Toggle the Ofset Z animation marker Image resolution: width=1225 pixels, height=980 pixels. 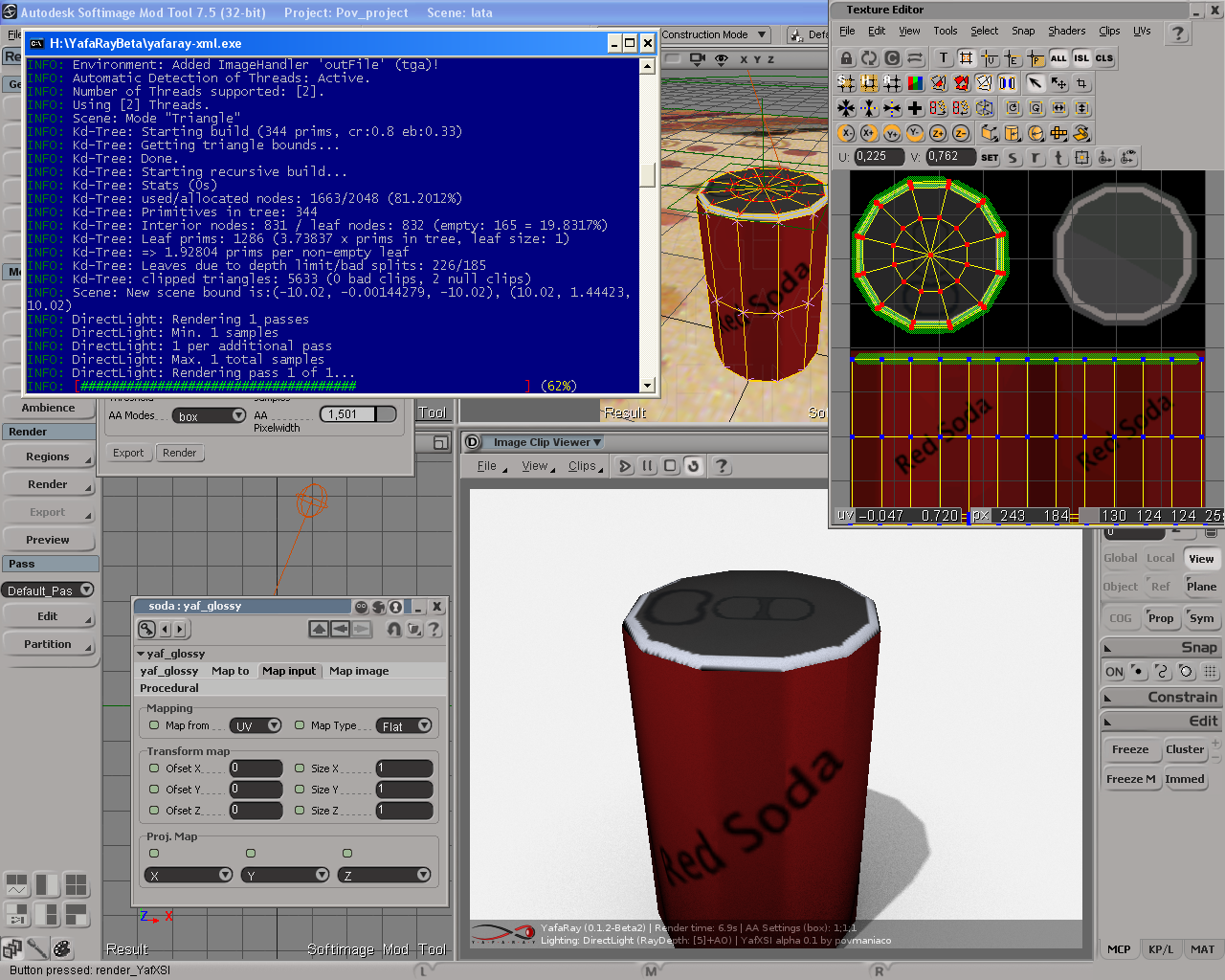(x=154, y=810)
